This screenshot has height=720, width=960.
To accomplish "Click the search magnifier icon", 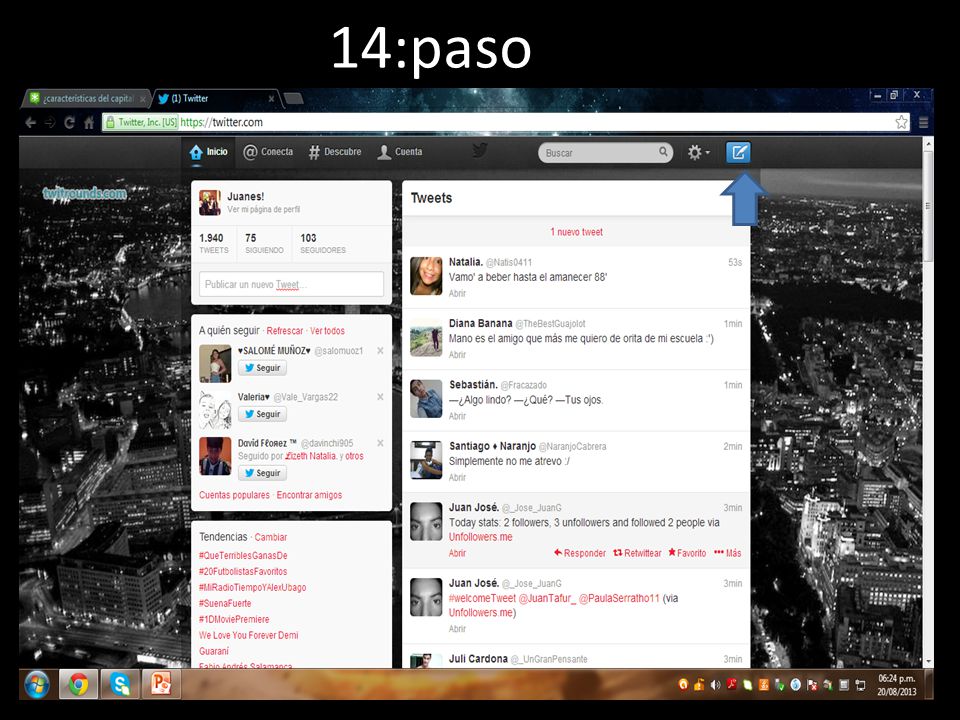I will click(x=663, y=152).
